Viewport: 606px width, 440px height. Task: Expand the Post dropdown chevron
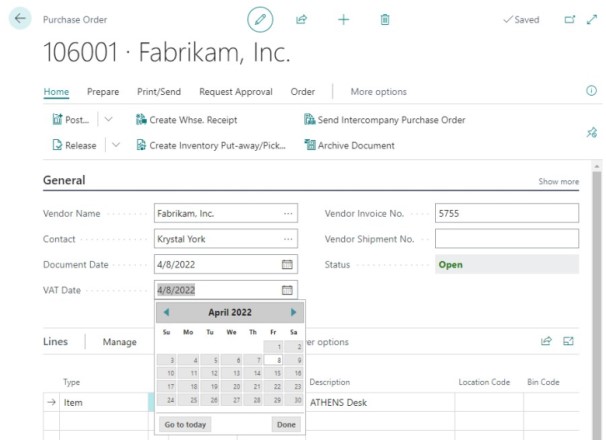tap(109, 119)
